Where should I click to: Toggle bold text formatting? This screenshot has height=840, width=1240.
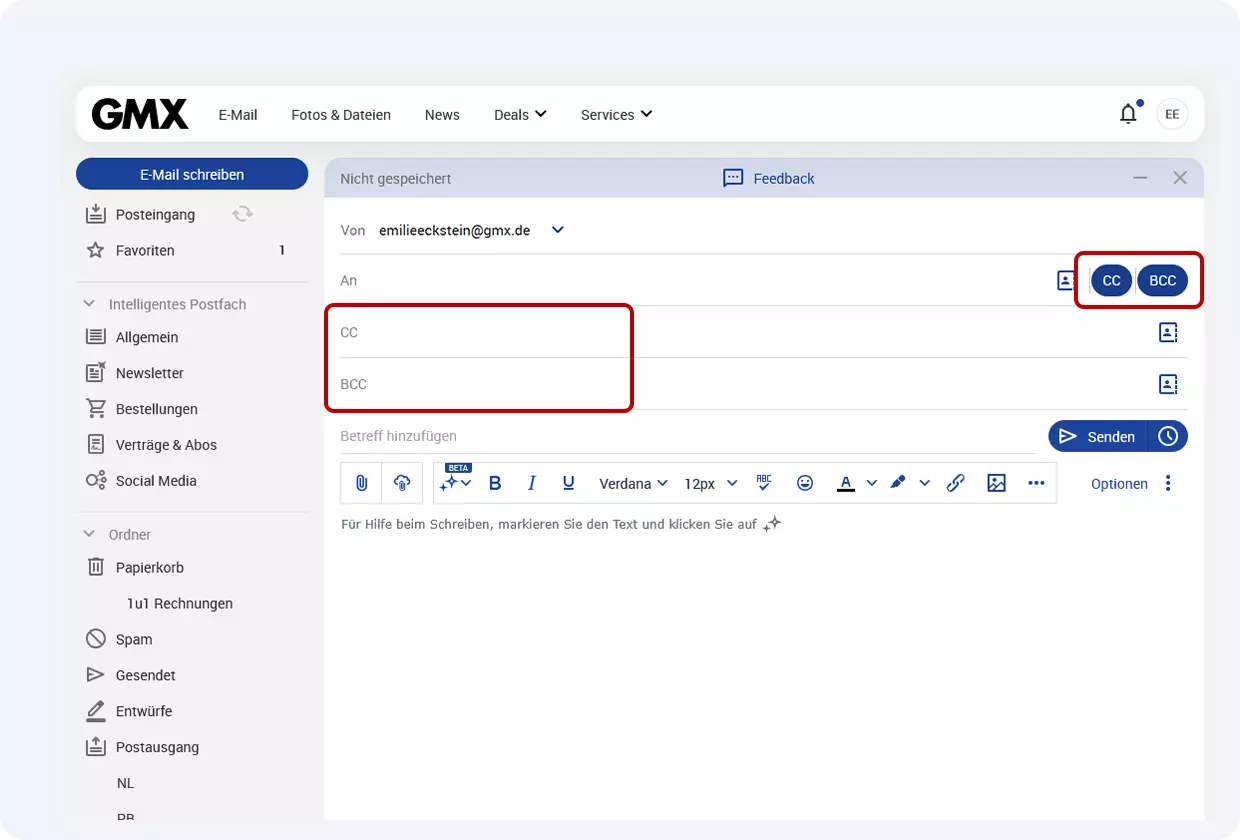(x=495, y=483)
